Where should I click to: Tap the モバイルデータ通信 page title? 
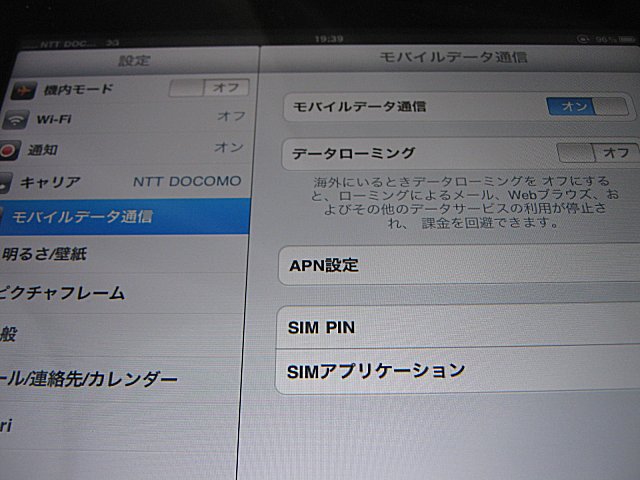[453, 57]
